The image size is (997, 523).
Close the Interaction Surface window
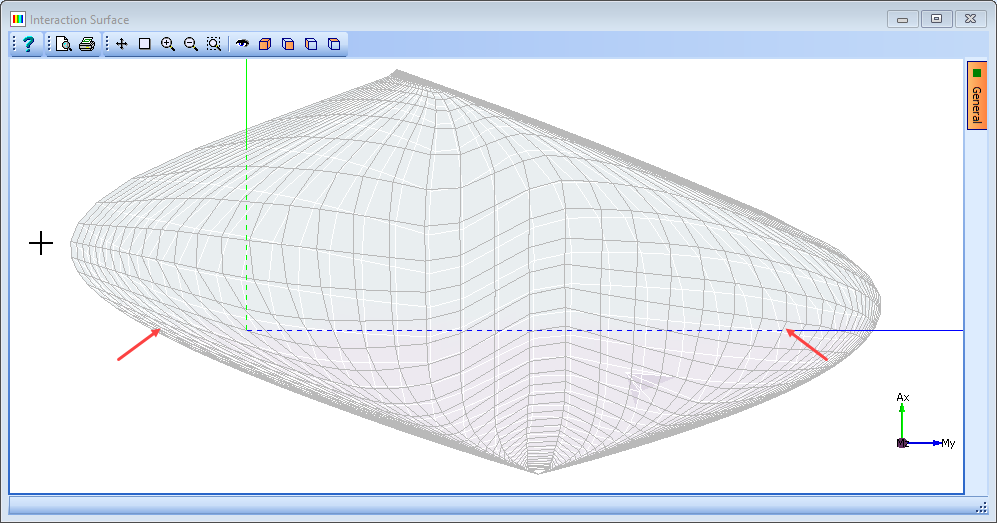tap(970, 19)
